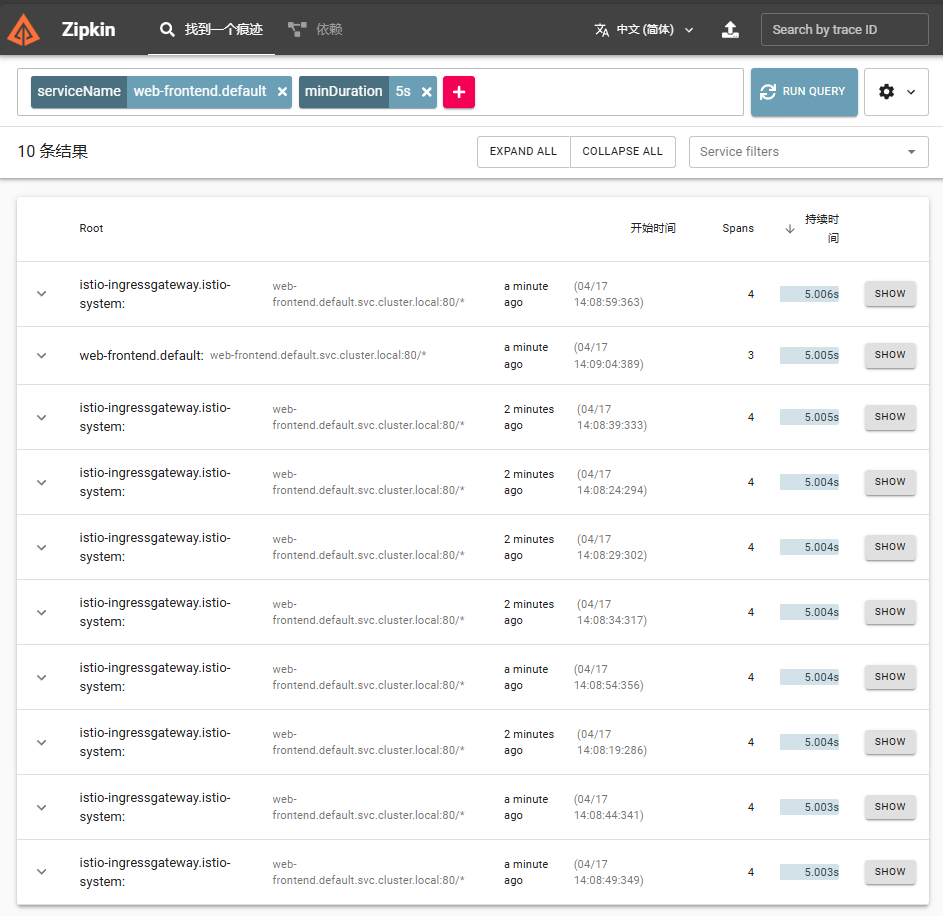This screenshot has width=943, height=916.
Task: Click the Zipkin title text
Action: click(88, 29)
